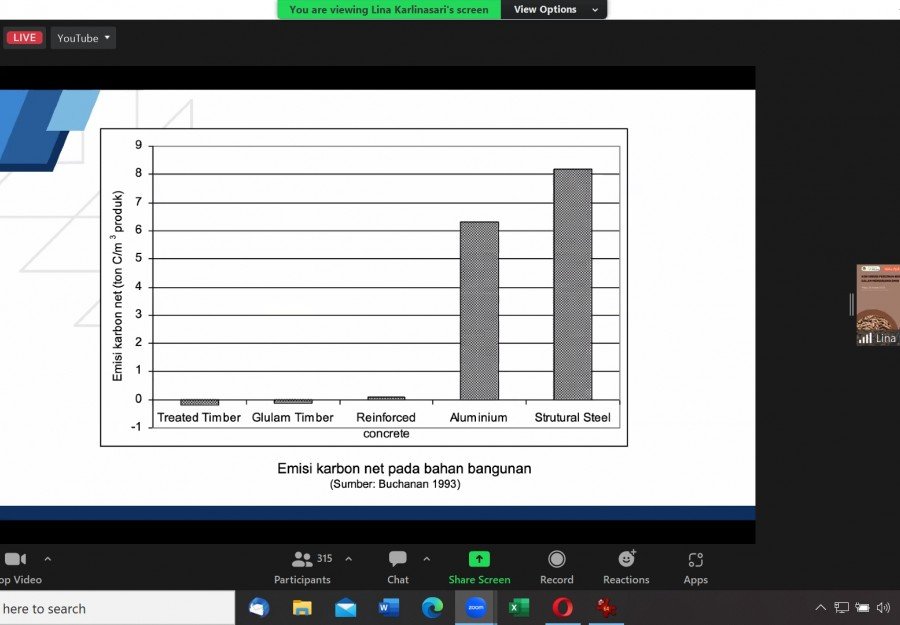Screen dimensions: 900x625
Task: Click the Windows search box
Action: click(117, 608)
